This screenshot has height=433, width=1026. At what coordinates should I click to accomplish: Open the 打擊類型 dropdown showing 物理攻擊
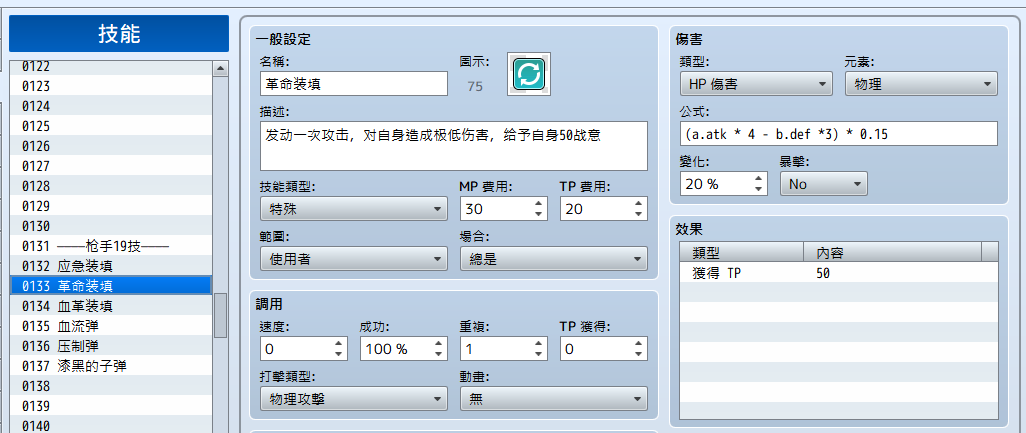pos(354,398)
